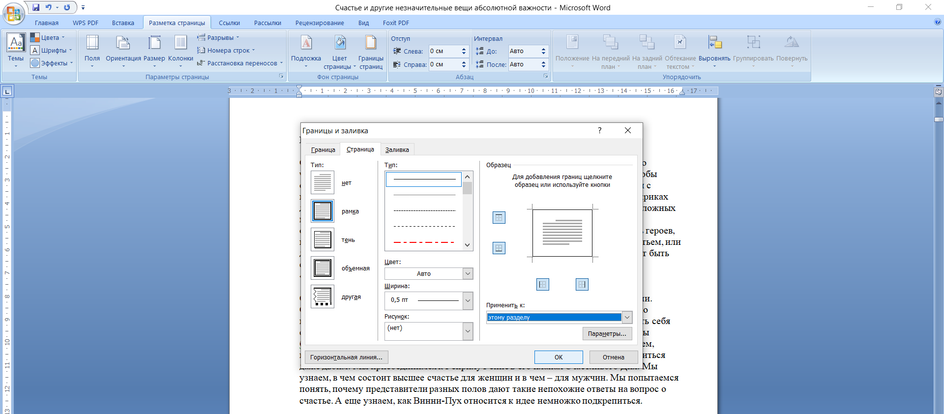Open the Темы themes gallery
Image resolution: width=944 pixels, height=414 pixels.
pyautogui.click(x=16, y=50)
